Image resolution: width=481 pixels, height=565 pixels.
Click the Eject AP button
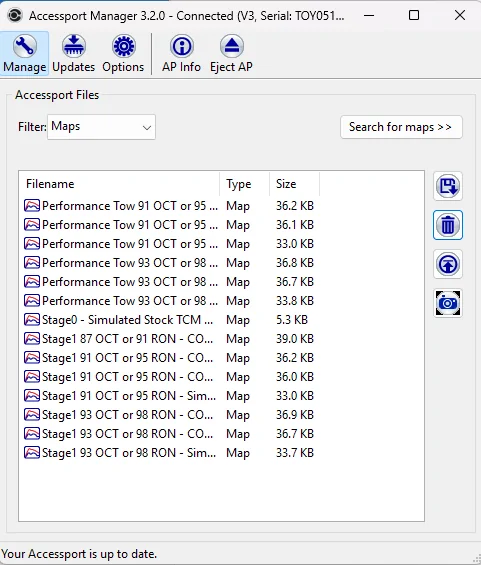231,53
